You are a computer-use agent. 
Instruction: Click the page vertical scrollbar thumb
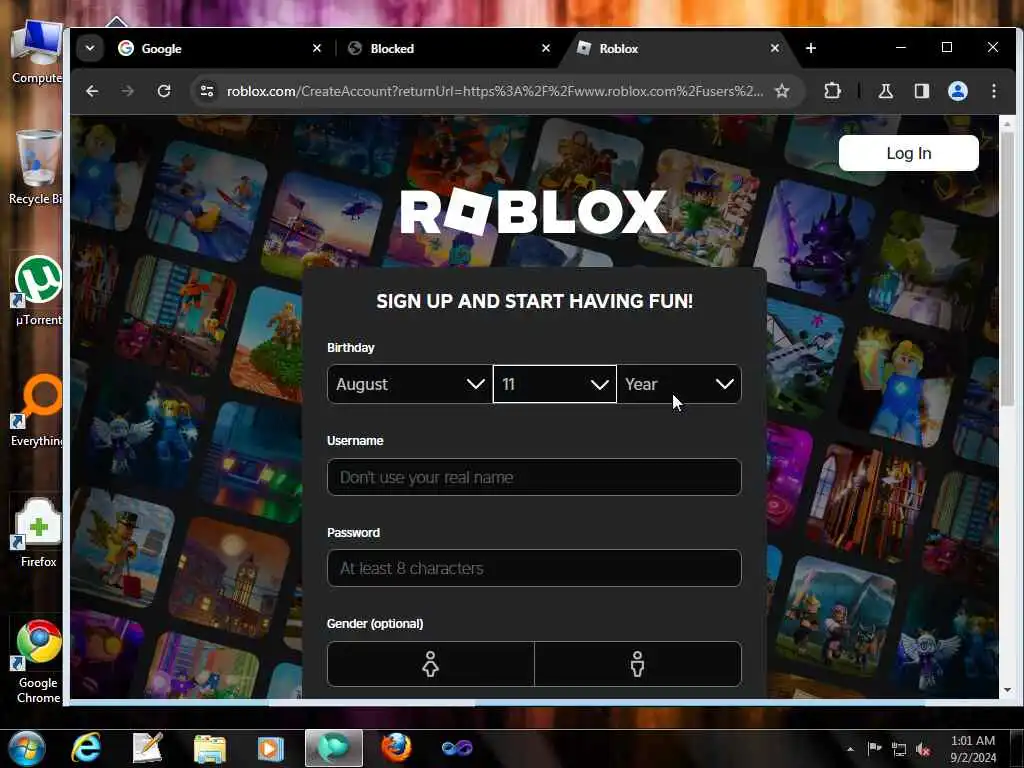click(1007, 268)
